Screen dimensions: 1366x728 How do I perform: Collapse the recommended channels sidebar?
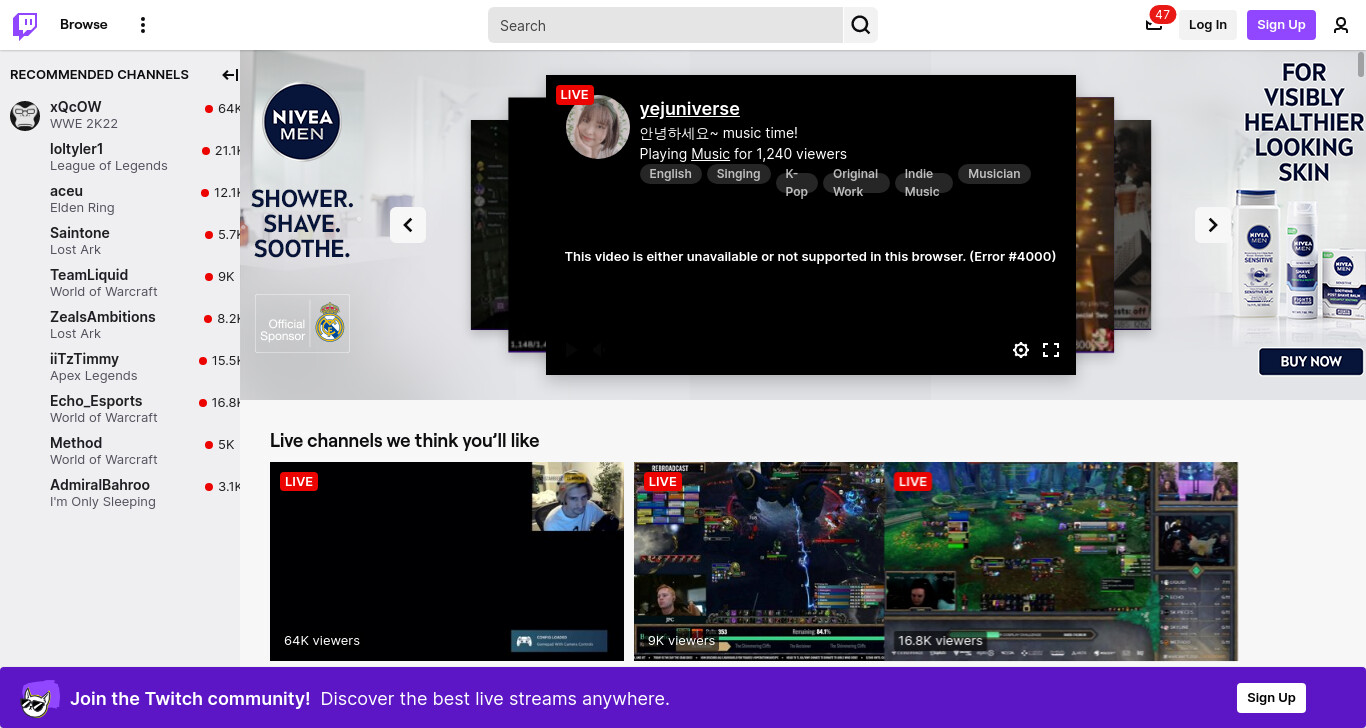click(229, 75)
